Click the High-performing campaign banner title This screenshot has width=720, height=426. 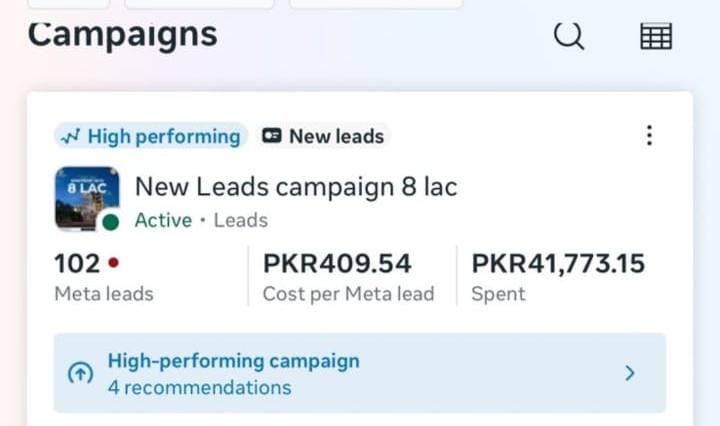tap(233, 361)
